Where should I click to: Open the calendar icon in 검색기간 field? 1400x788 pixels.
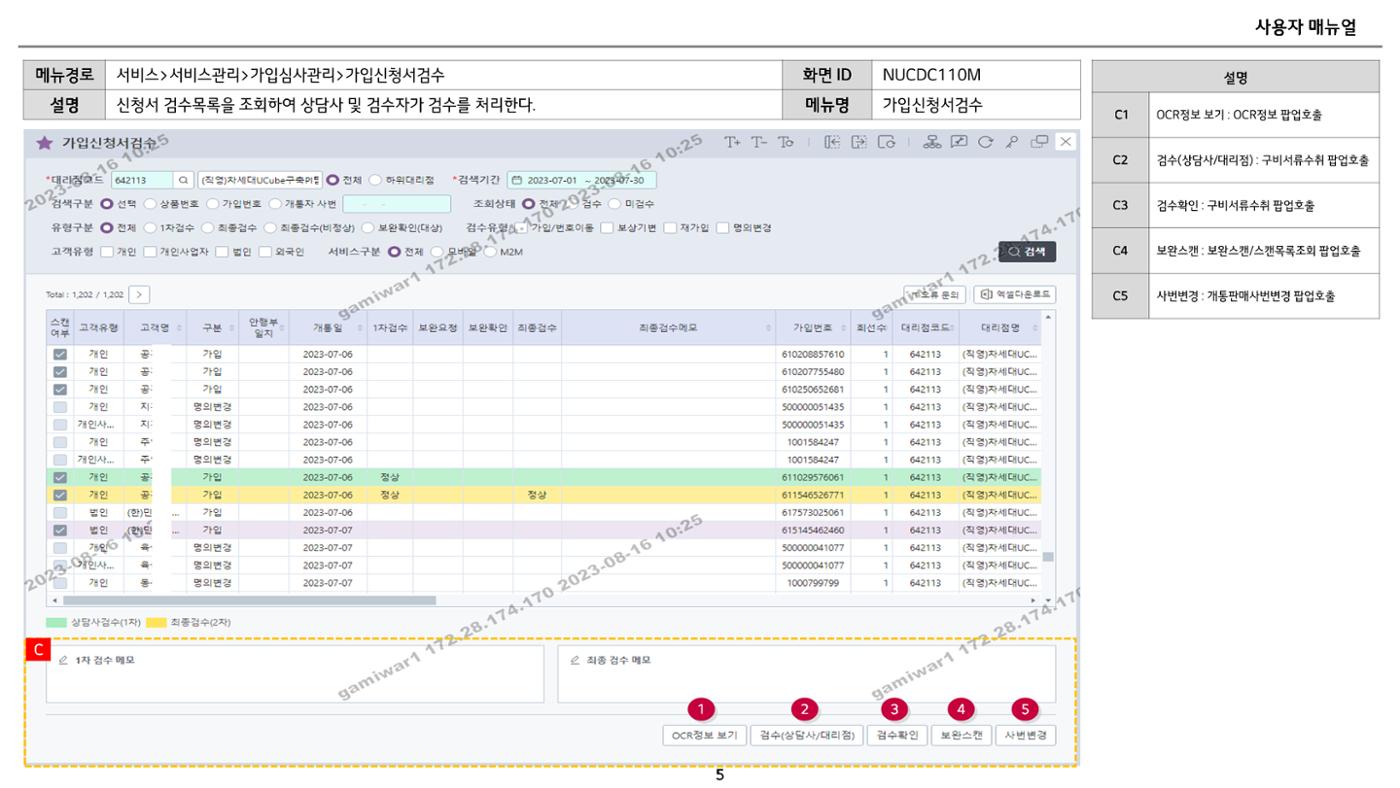517,181
